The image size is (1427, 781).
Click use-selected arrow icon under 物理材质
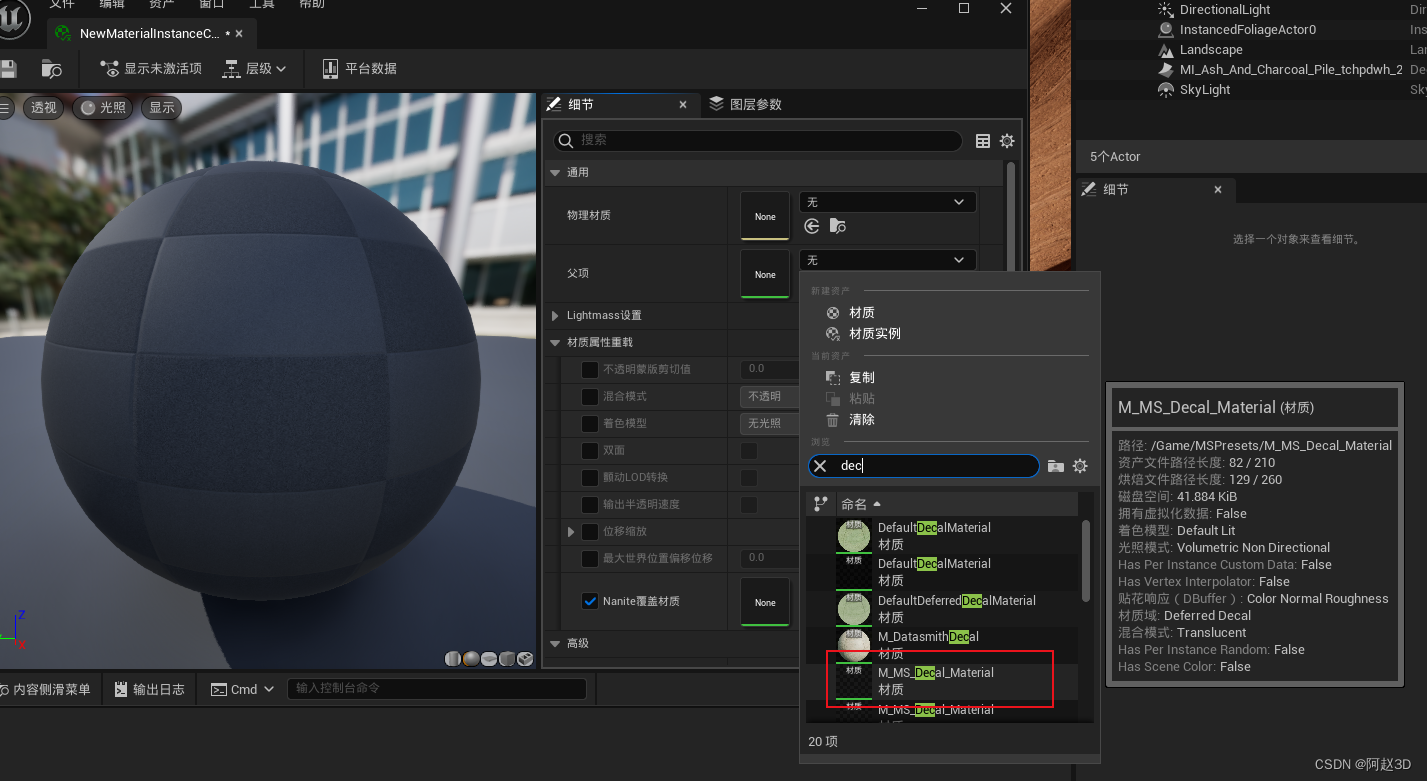pyautogui.click(x=812, y=227)
